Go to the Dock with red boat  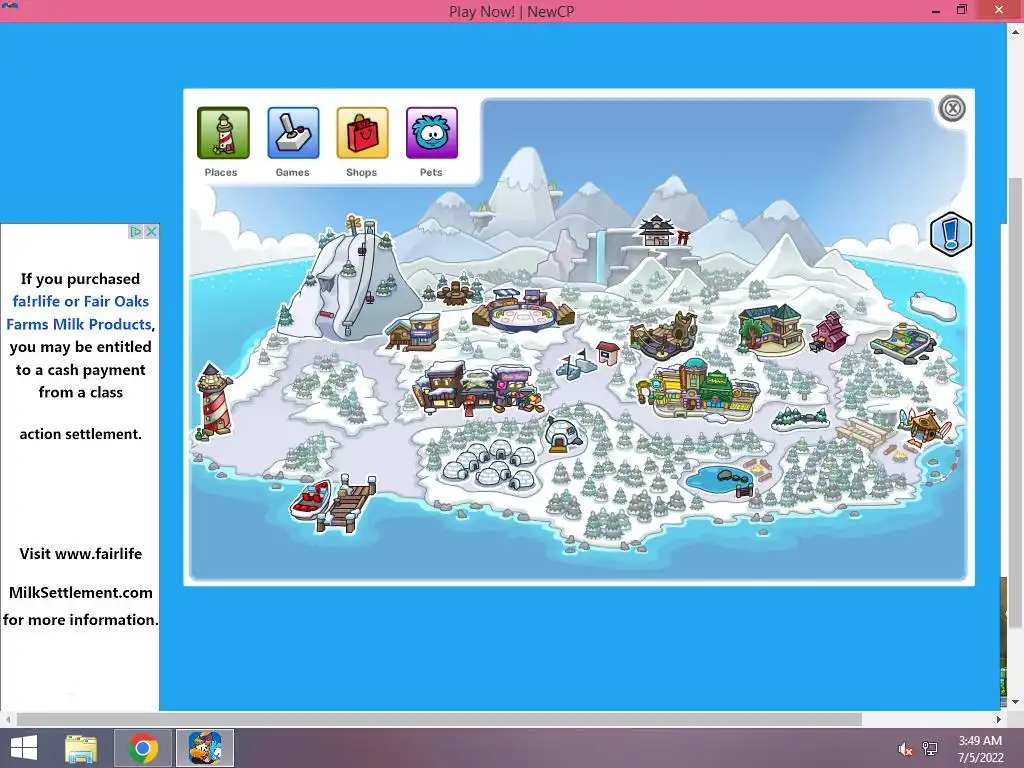[333, 504]
